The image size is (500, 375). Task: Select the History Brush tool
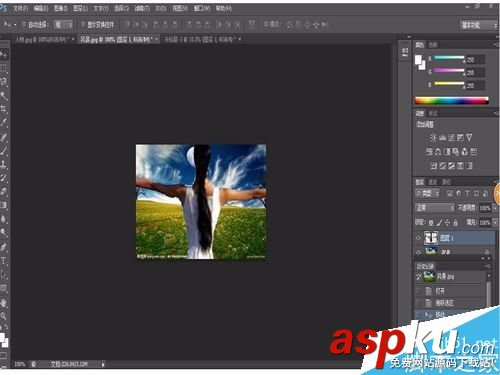[x=4, y=178]
